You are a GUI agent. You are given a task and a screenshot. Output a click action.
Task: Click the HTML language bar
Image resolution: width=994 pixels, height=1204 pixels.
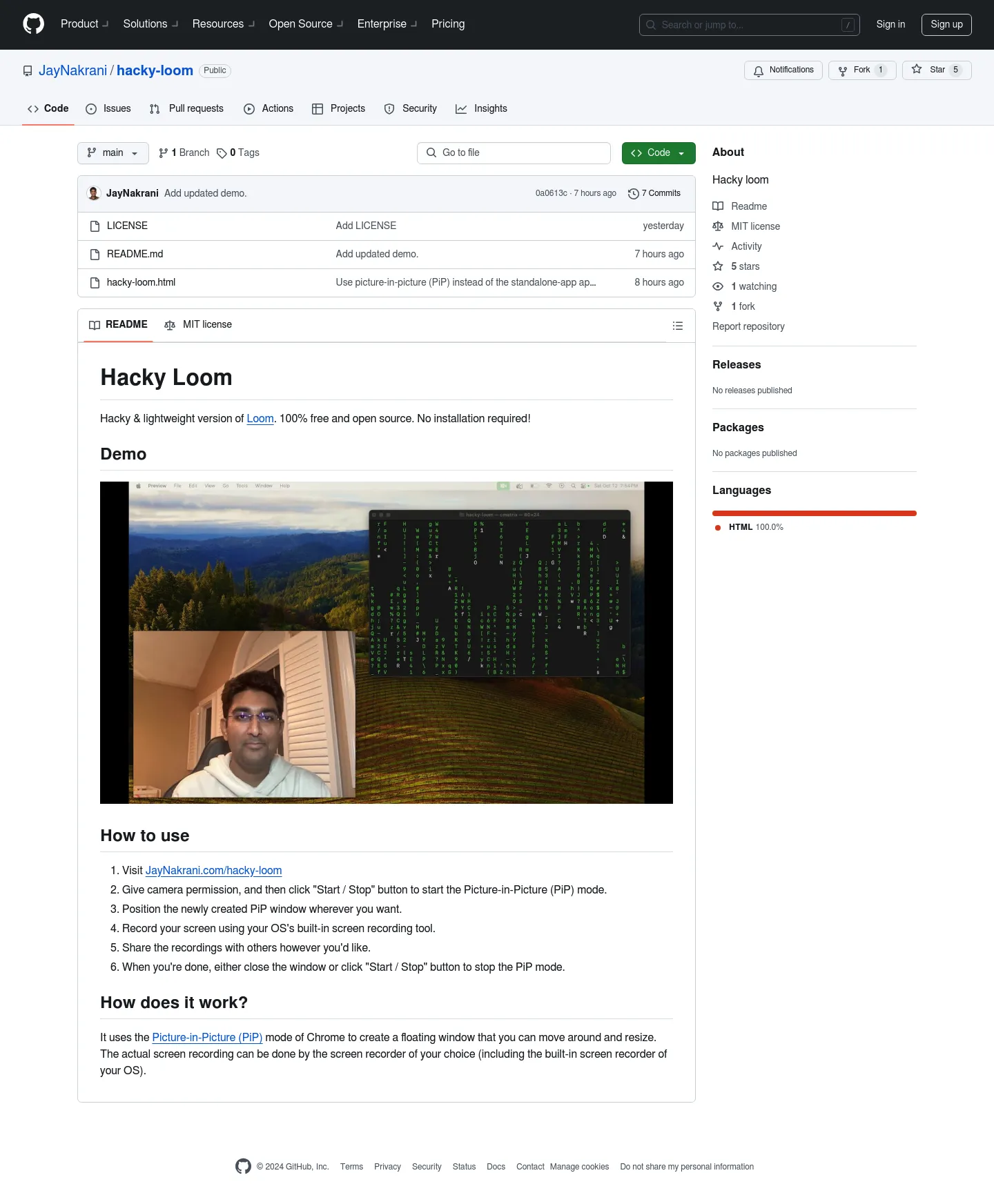tap(815, 513)
